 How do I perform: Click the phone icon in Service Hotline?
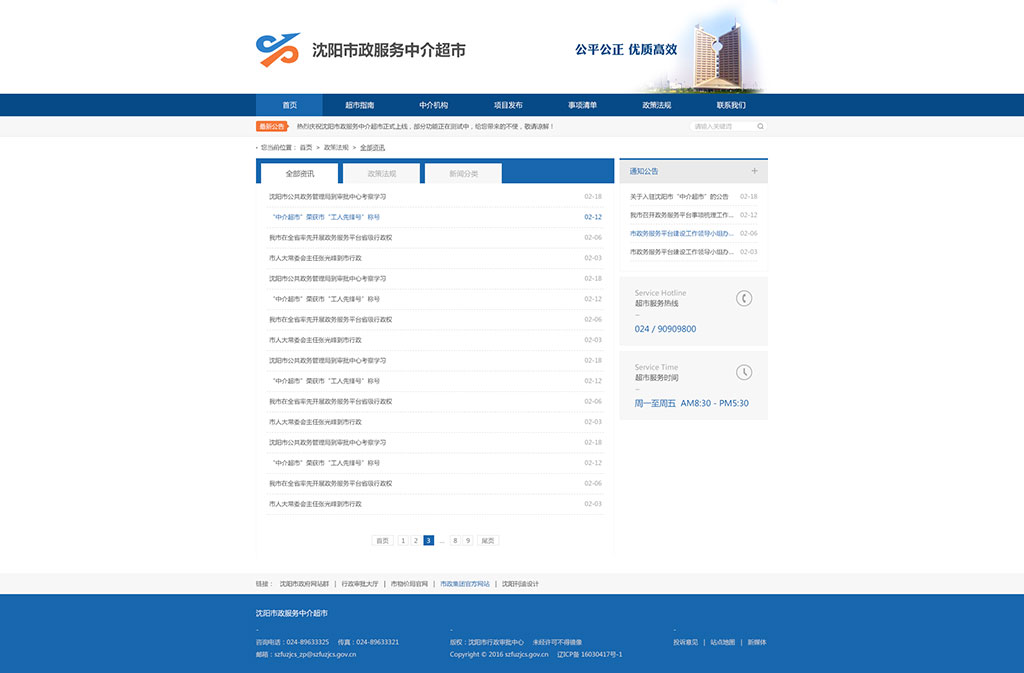pyautogui.click(x=744, y=298)
